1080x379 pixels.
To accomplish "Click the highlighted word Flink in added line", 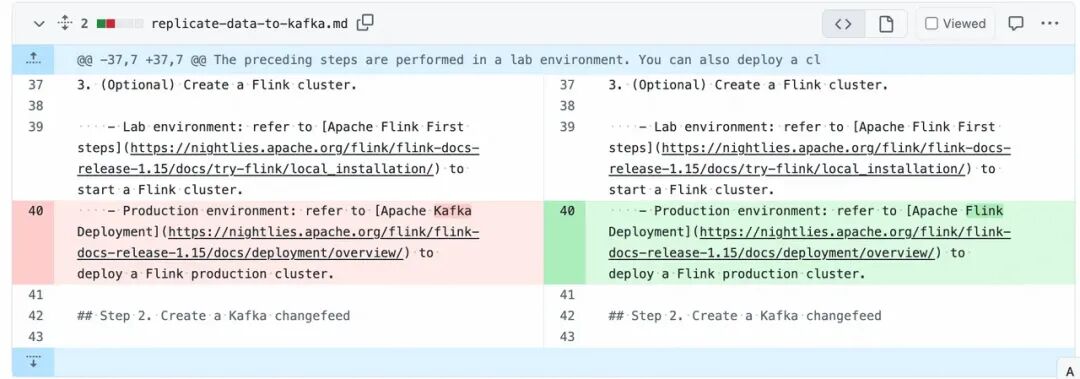I will tap(984, 210).
